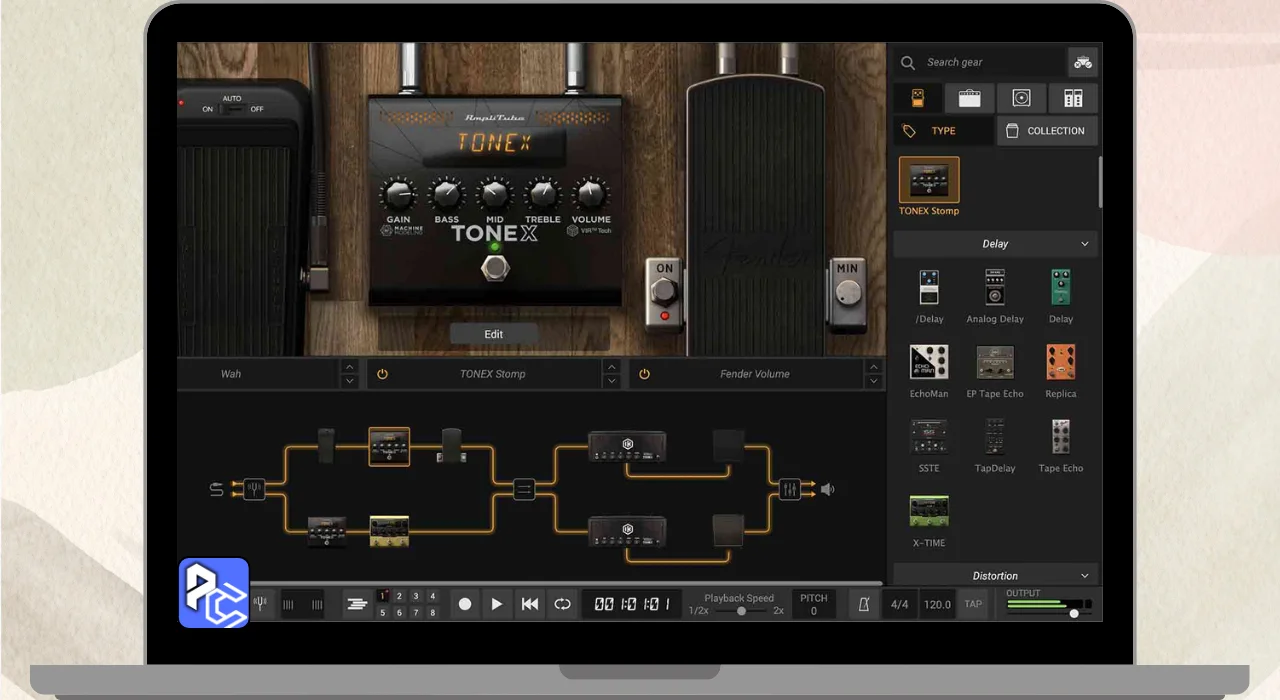Viewport: 1280px width, 700px height.
Task: Click the metronome icon
Action: [863, 604]
